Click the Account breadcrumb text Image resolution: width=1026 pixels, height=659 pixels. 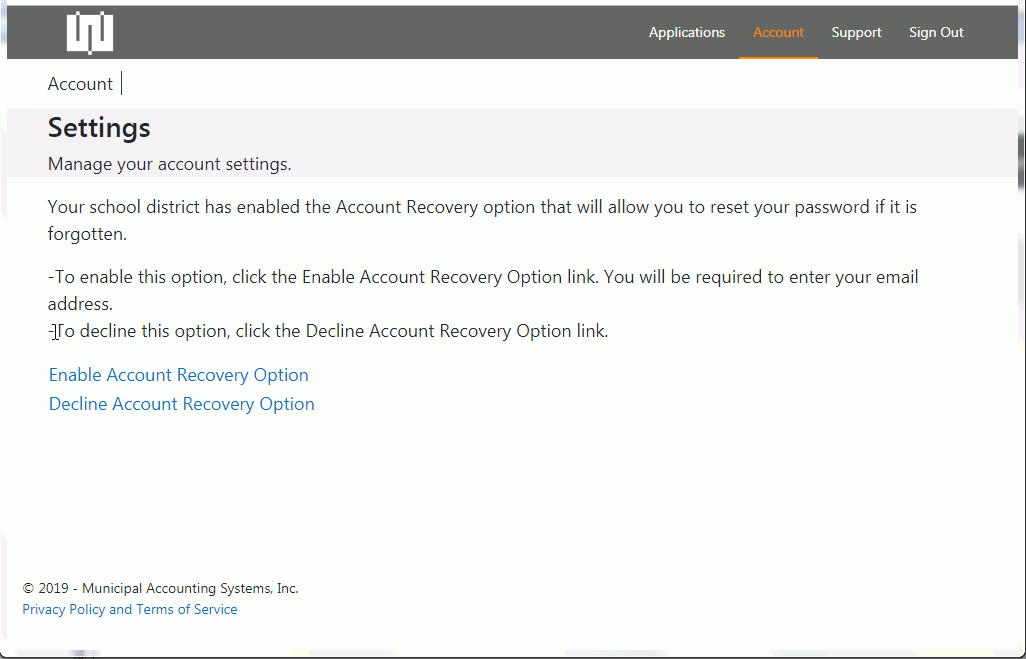(80, 84)
